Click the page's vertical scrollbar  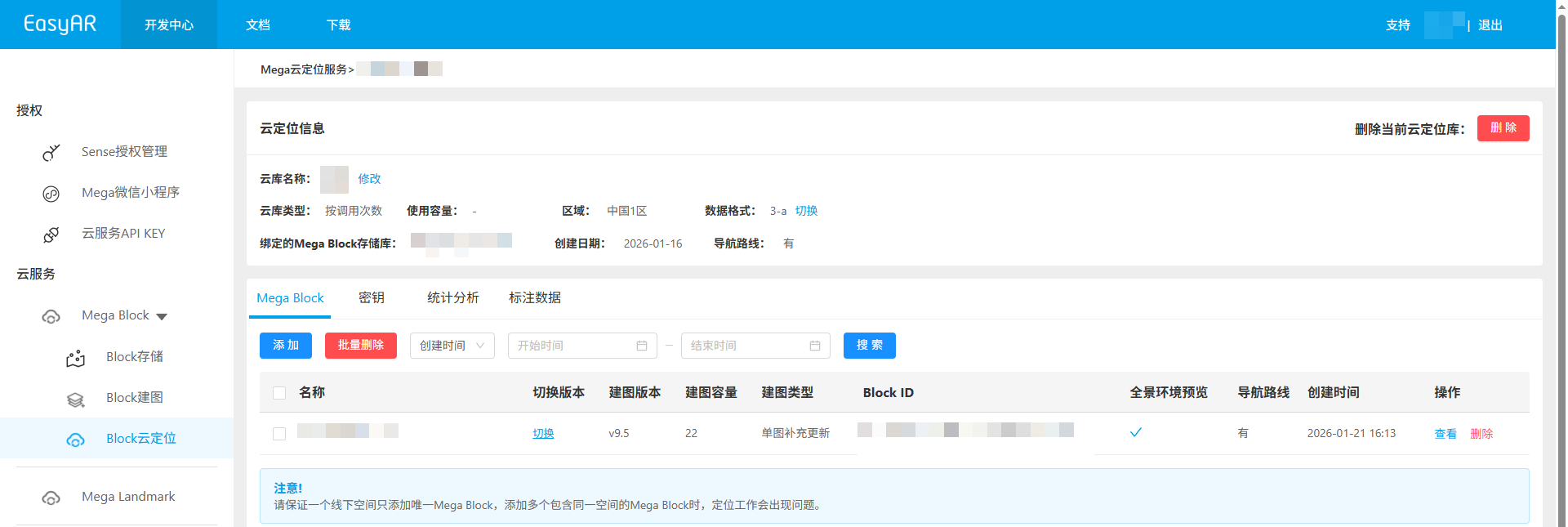[x=1561, y=245]
